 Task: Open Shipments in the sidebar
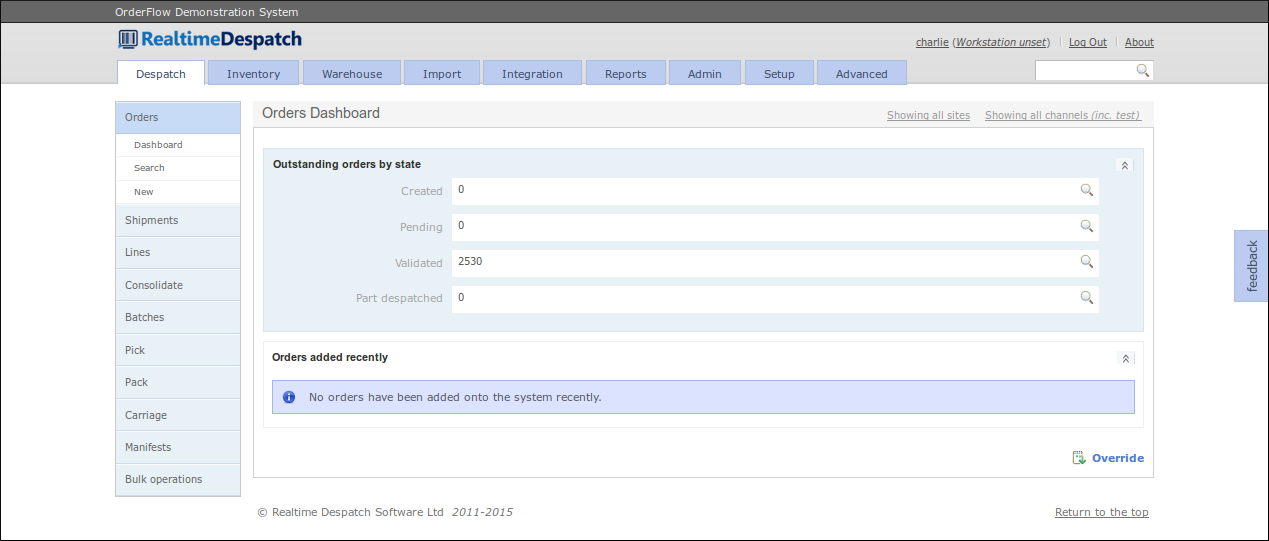pyautogui.click(x=178, y=220)
